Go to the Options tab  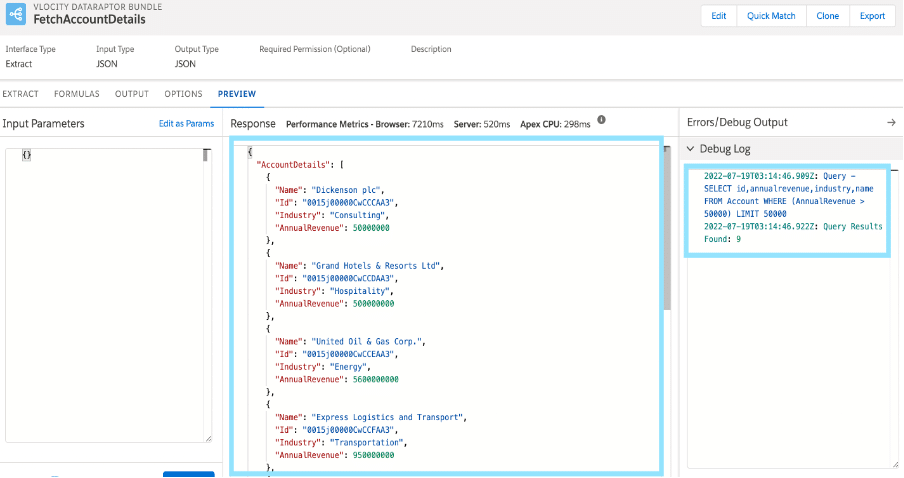(x=183, y=94)
